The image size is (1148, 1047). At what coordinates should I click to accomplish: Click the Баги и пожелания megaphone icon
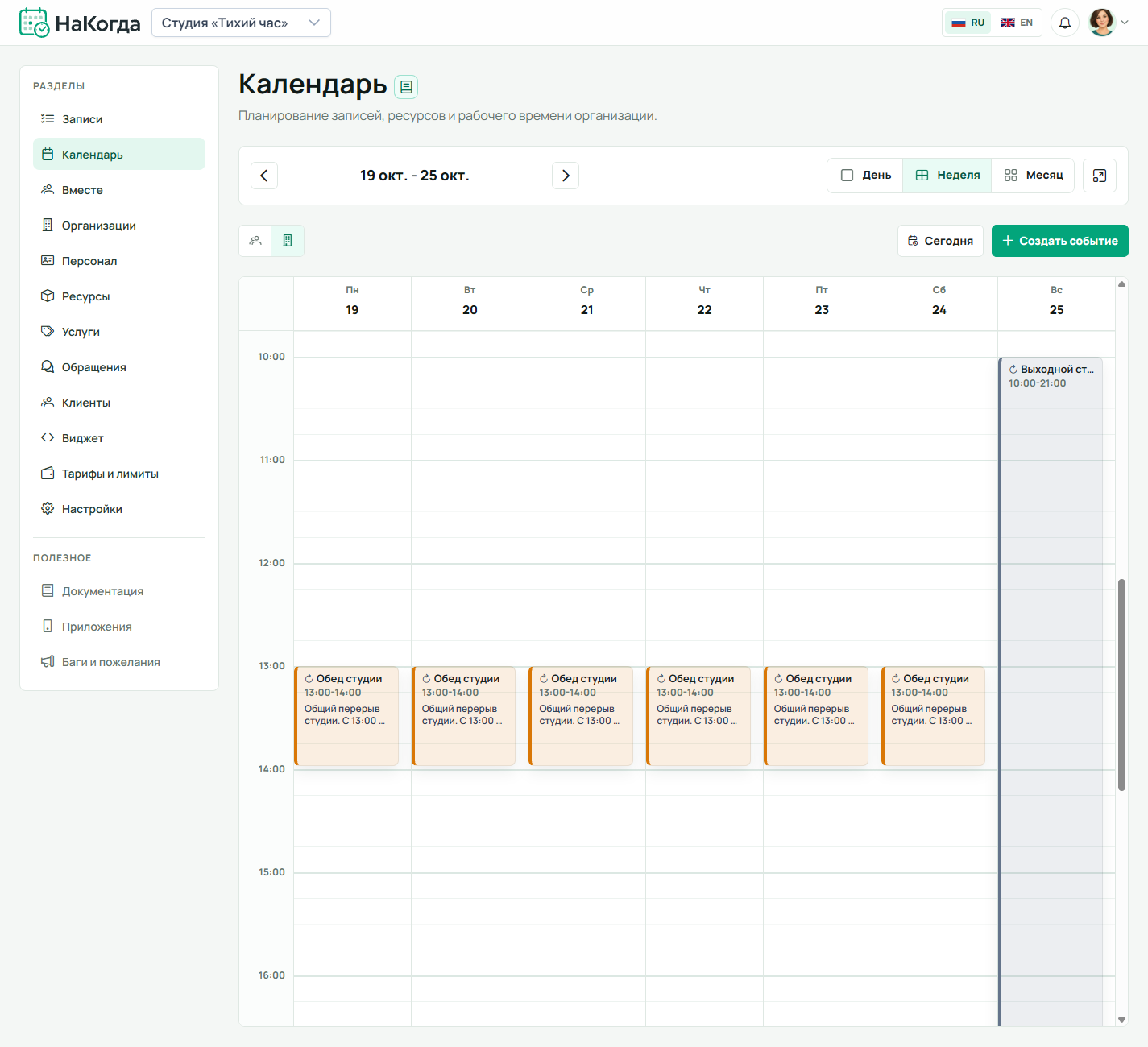click(x=48, y=661)
